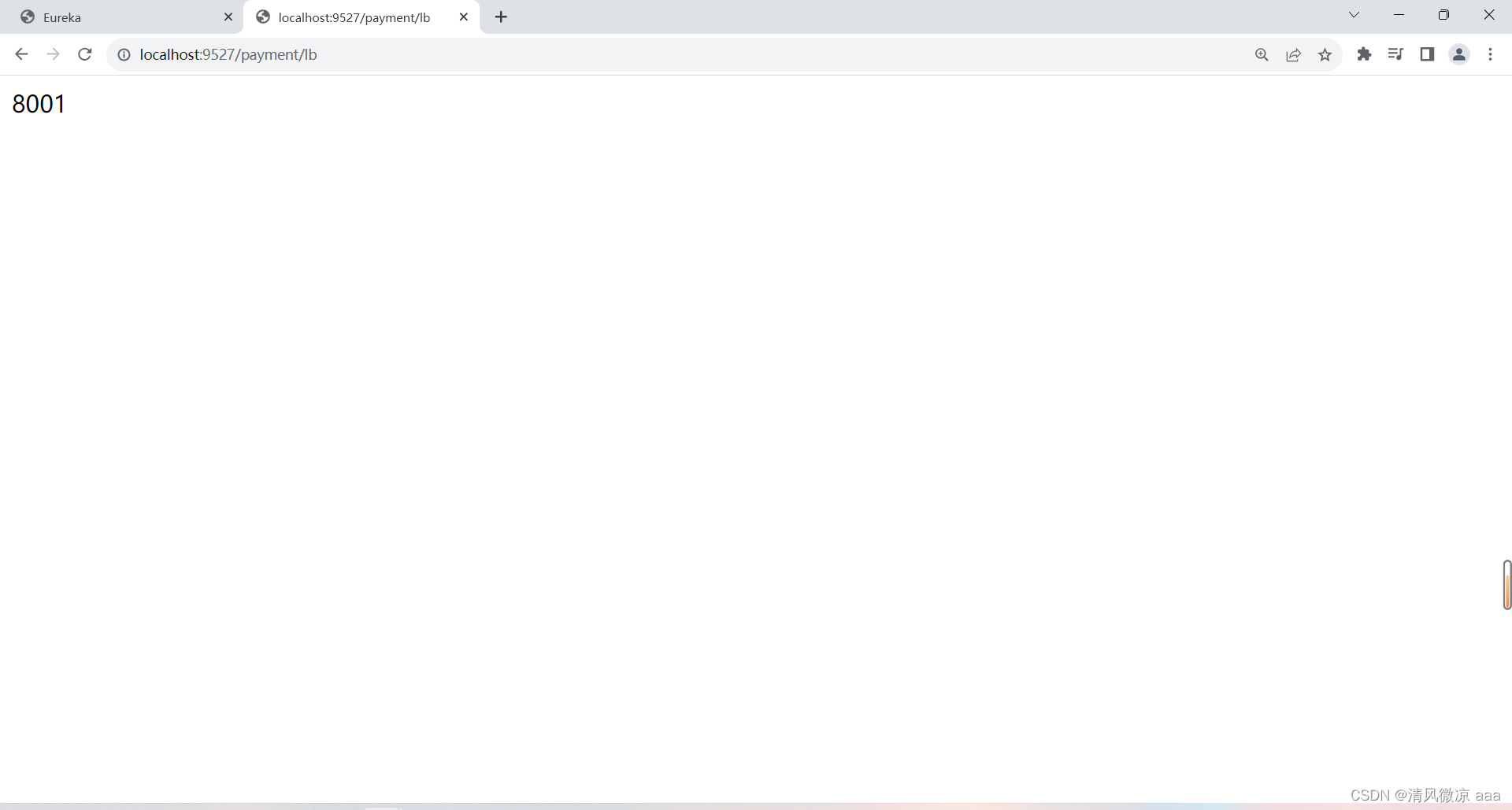The width and height of the screenshot is (1512, 810).
Task: Open media controls icon
Action: pyautogui.click(x=1395, y=54)
